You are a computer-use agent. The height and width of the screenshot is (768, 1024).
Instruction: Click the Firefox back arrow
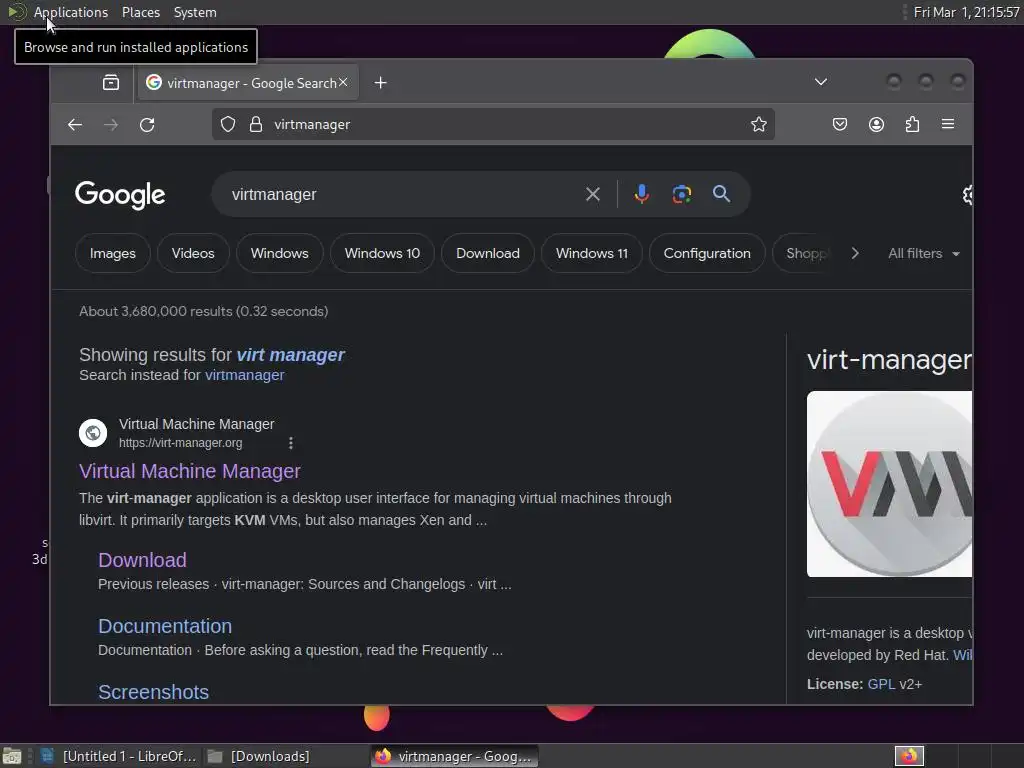[x=75, y=125]
